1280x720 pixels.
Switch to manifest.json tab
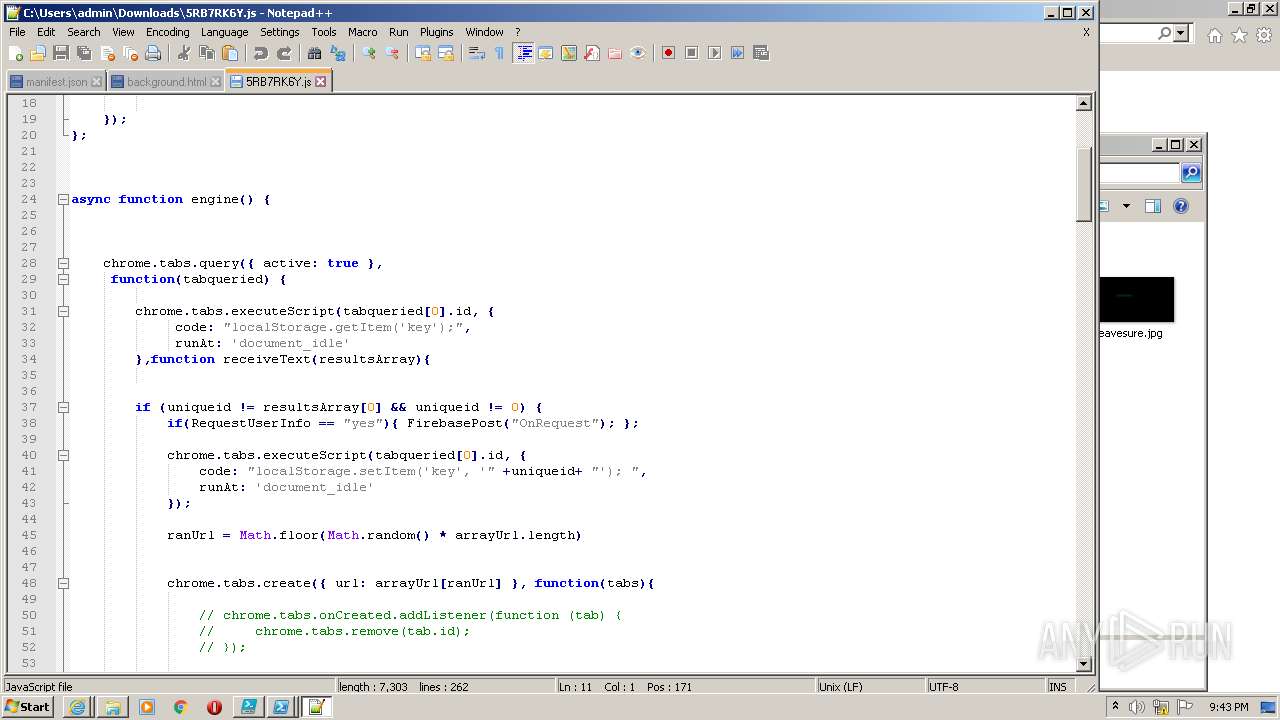tap(56, 82)
